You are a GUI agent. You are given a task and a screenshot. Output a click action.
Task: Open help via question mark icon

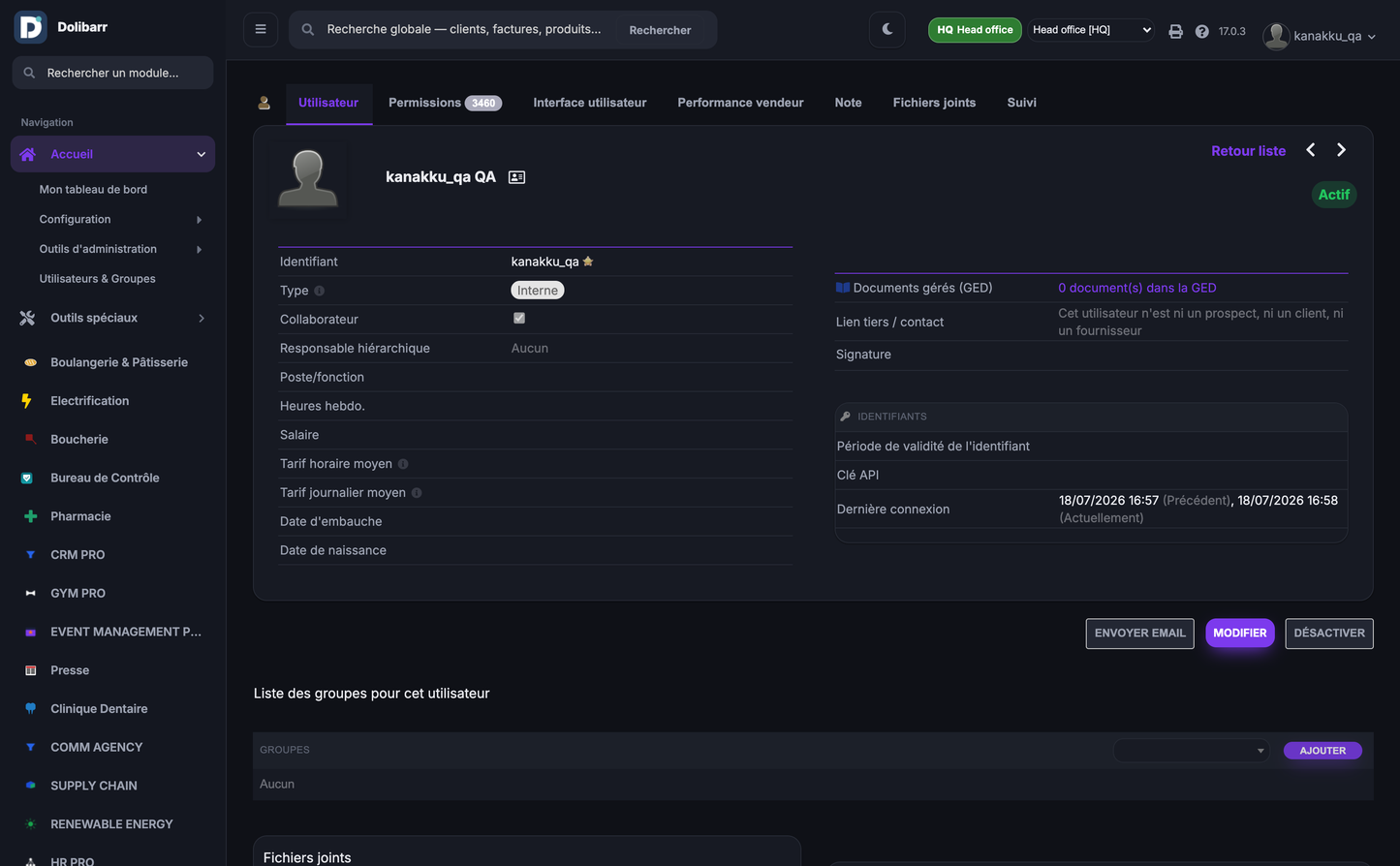1201,31
